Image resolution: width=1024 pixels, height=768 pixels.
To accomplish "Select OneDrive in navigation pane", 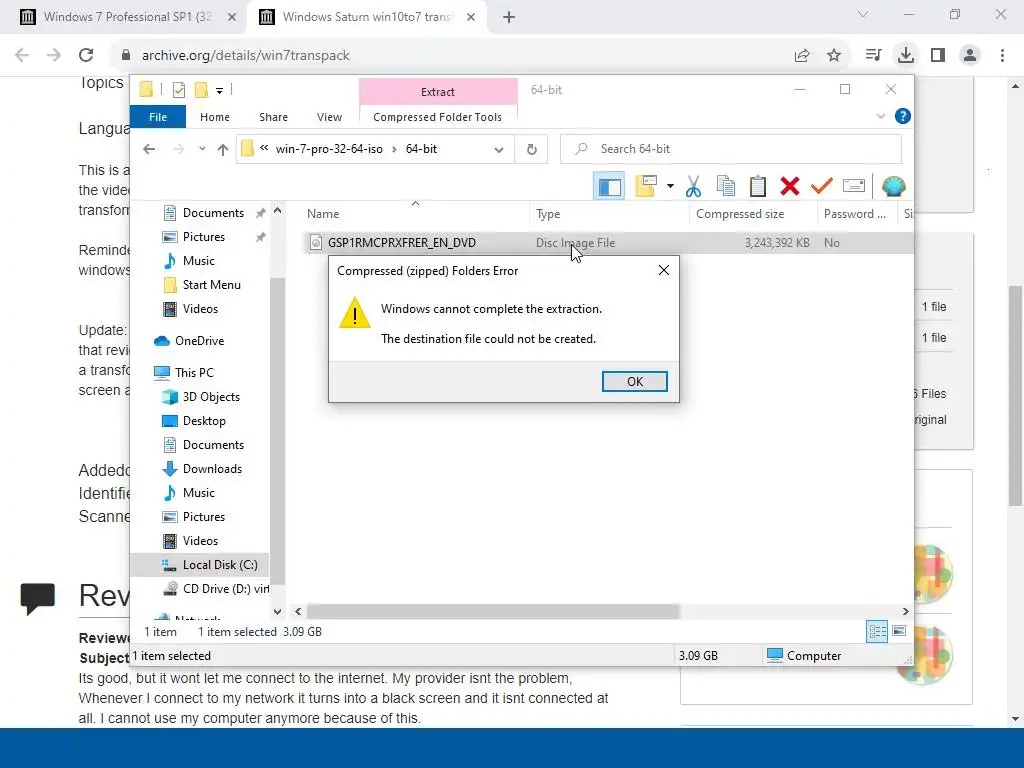I will coord(199,341).
